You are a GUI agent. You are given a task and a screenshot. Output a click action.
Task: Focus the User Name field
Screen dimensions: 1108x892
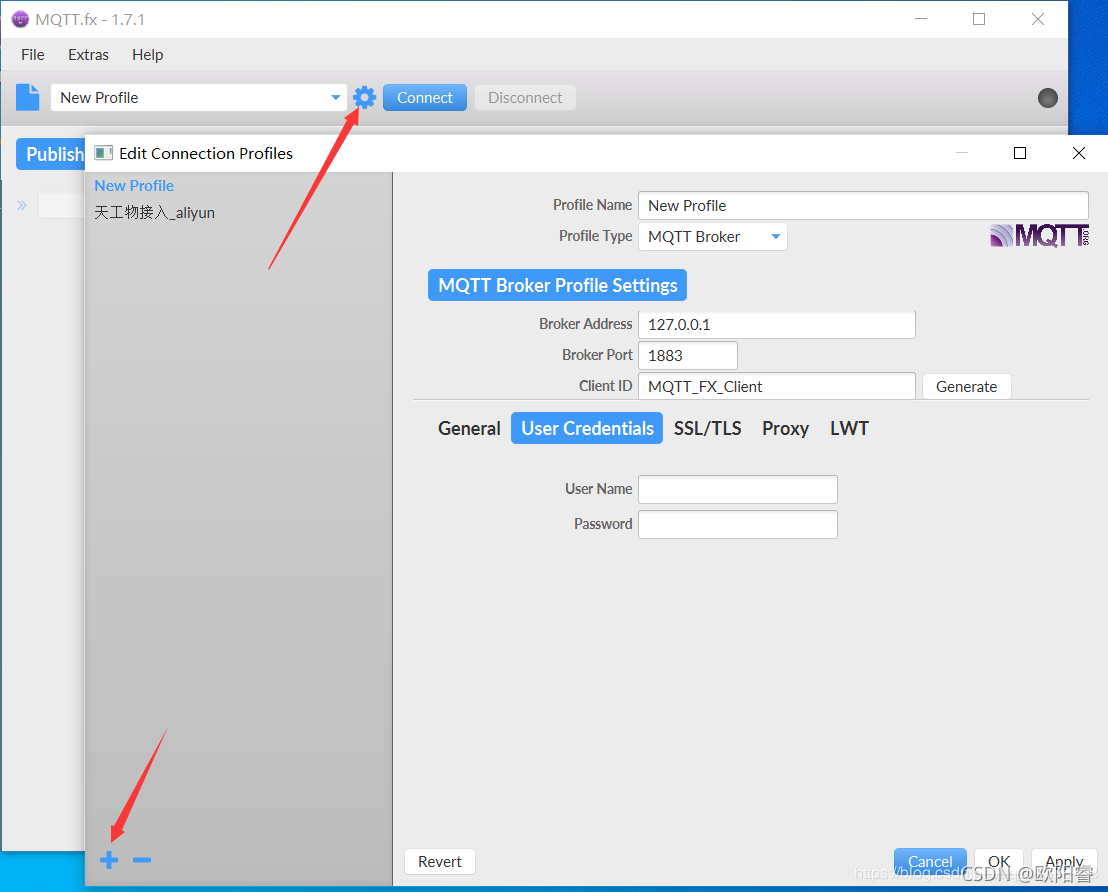[738, 489]
